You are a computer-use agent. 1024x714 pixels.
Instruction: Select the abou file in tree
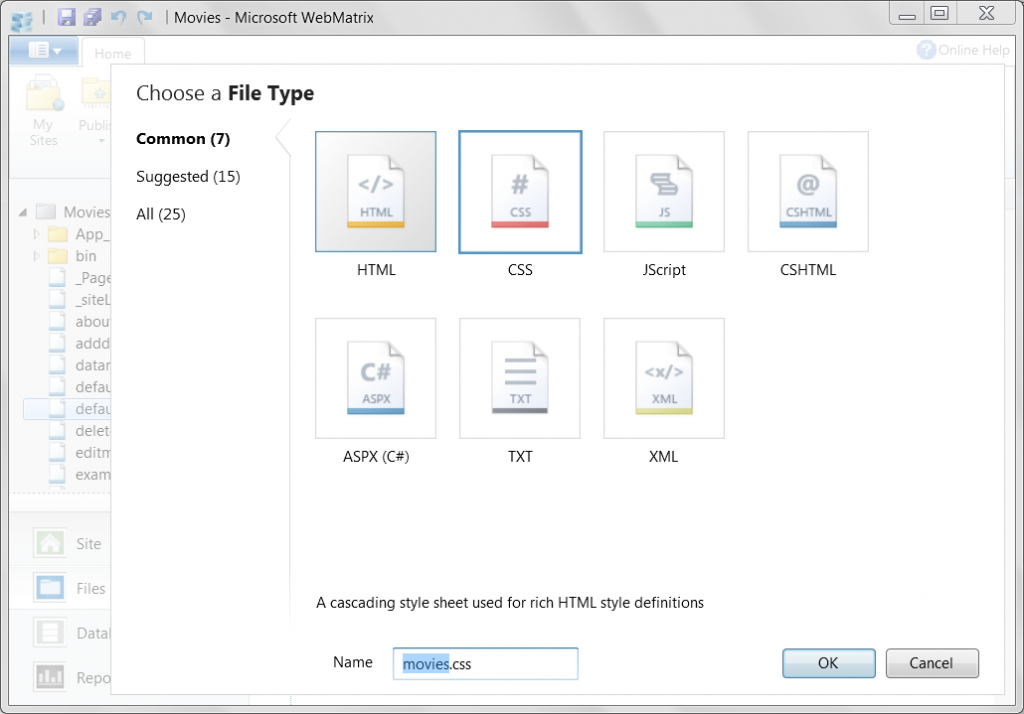(x=80, y=321)
